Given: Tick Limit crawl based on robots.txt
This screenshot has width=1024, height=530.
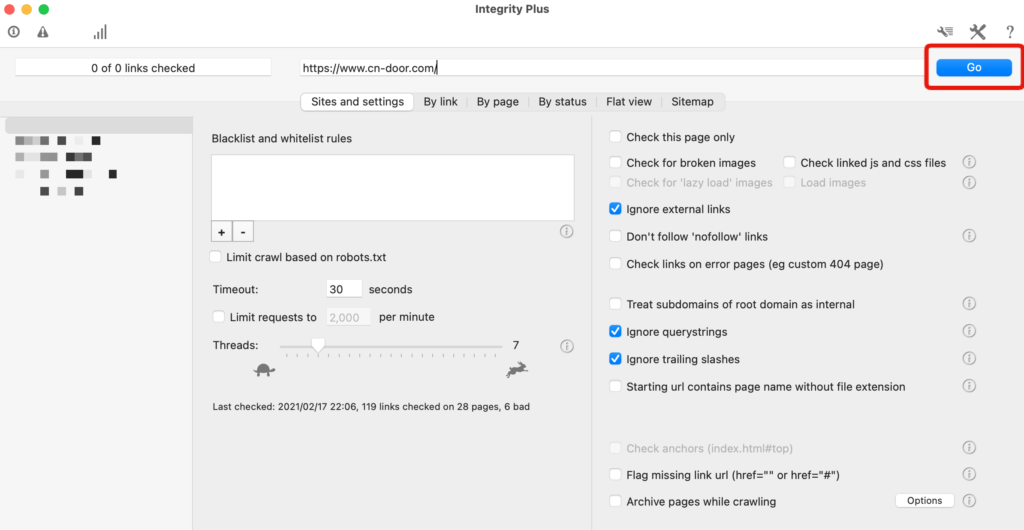Looking at the screenshot, I should pos(216,257).
